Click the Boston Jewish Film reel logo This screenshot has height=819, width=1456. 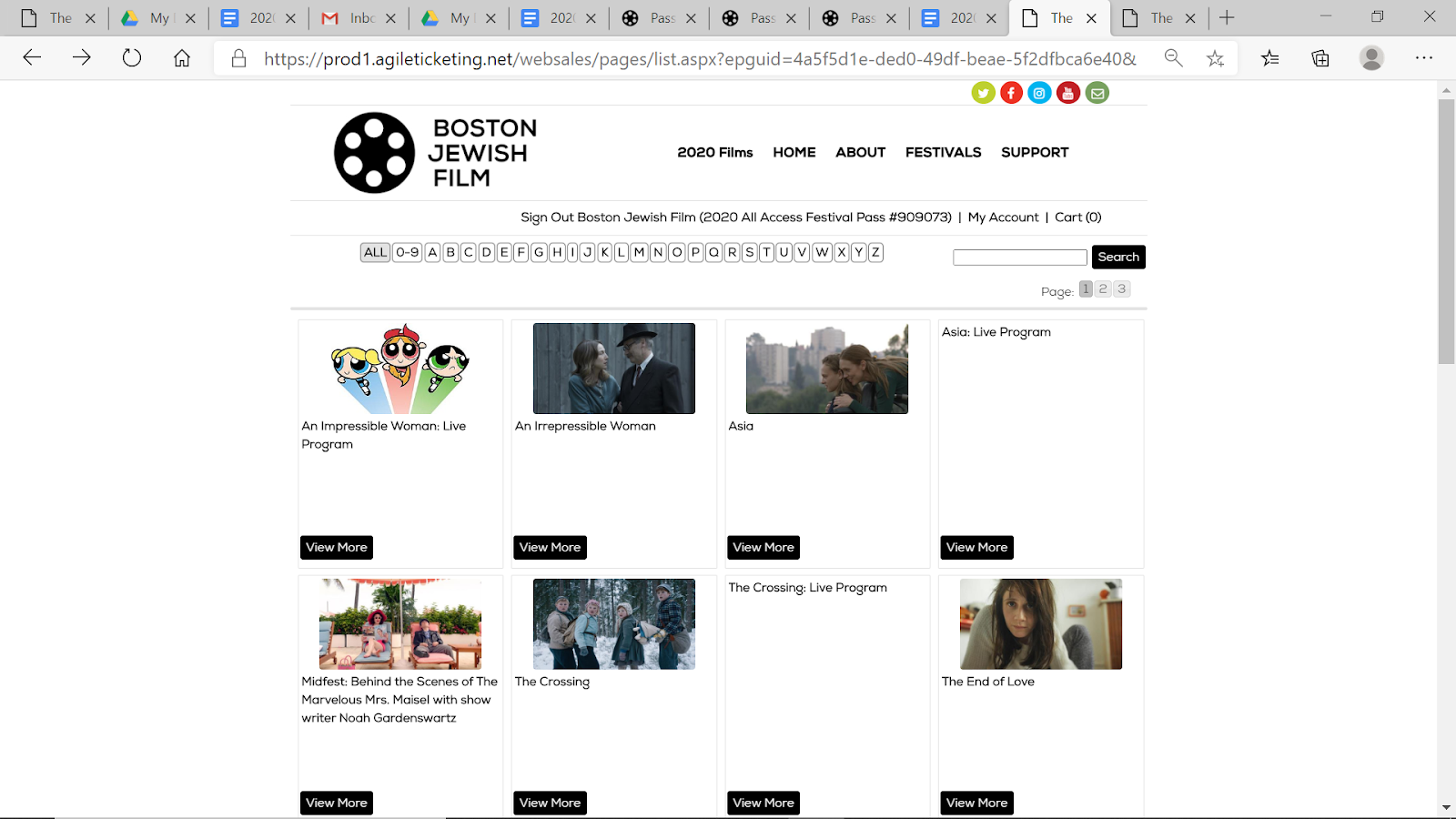374,153
